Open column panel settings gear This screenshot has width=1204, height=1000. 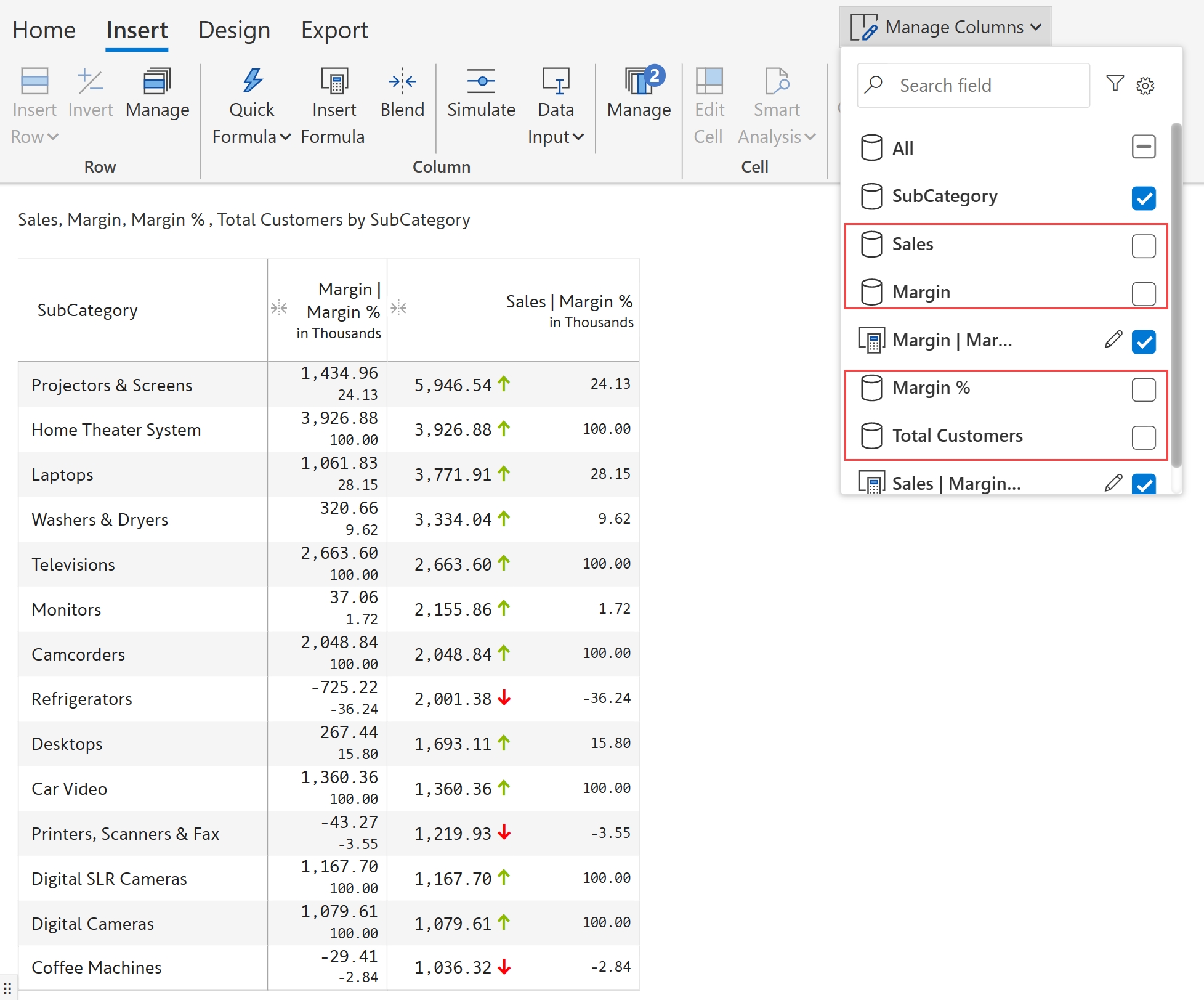click(1145, 86)
